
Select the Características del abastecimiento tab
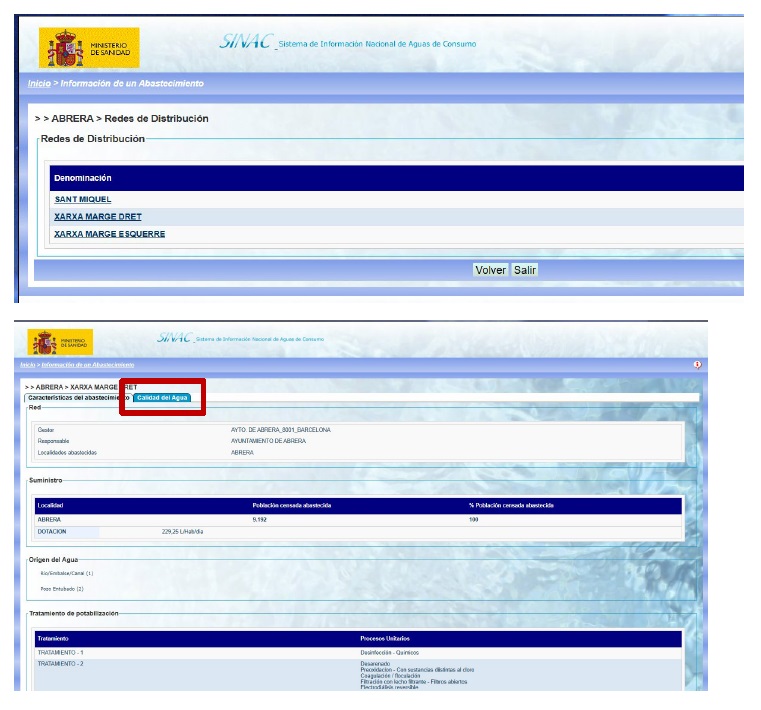tap(75, 397)
